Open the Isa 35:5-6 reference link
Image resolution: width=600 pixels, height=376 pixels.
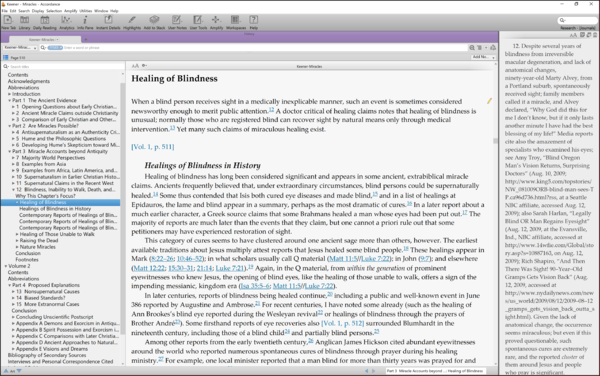click(x=254, y=286)
